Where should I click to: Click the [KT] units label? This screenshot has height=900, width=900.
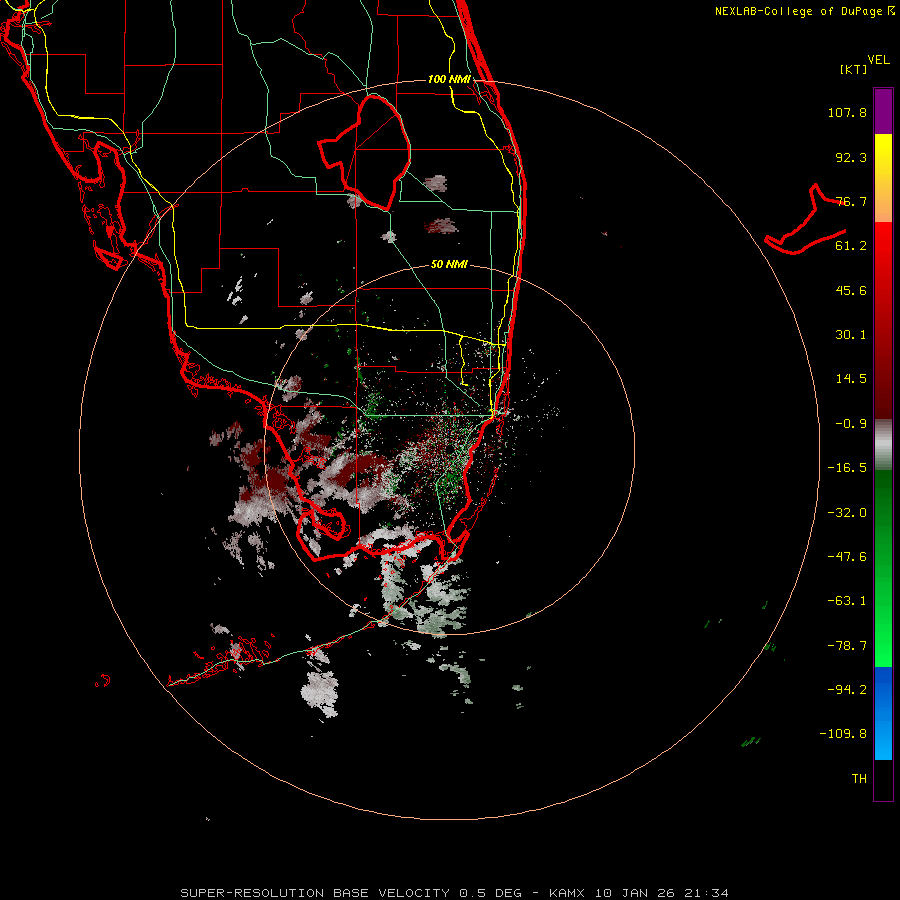[853, 69]
